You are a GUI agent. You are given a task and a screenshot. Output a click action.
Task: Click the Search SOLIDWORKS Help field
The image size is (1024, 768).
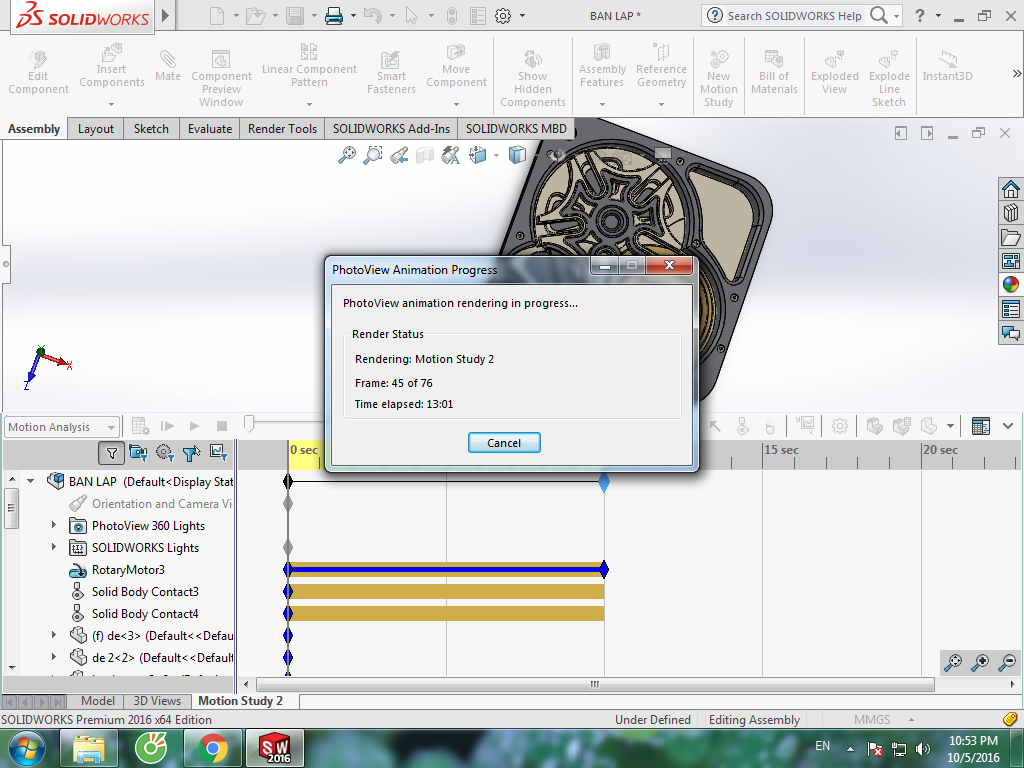tap(794, 16)
